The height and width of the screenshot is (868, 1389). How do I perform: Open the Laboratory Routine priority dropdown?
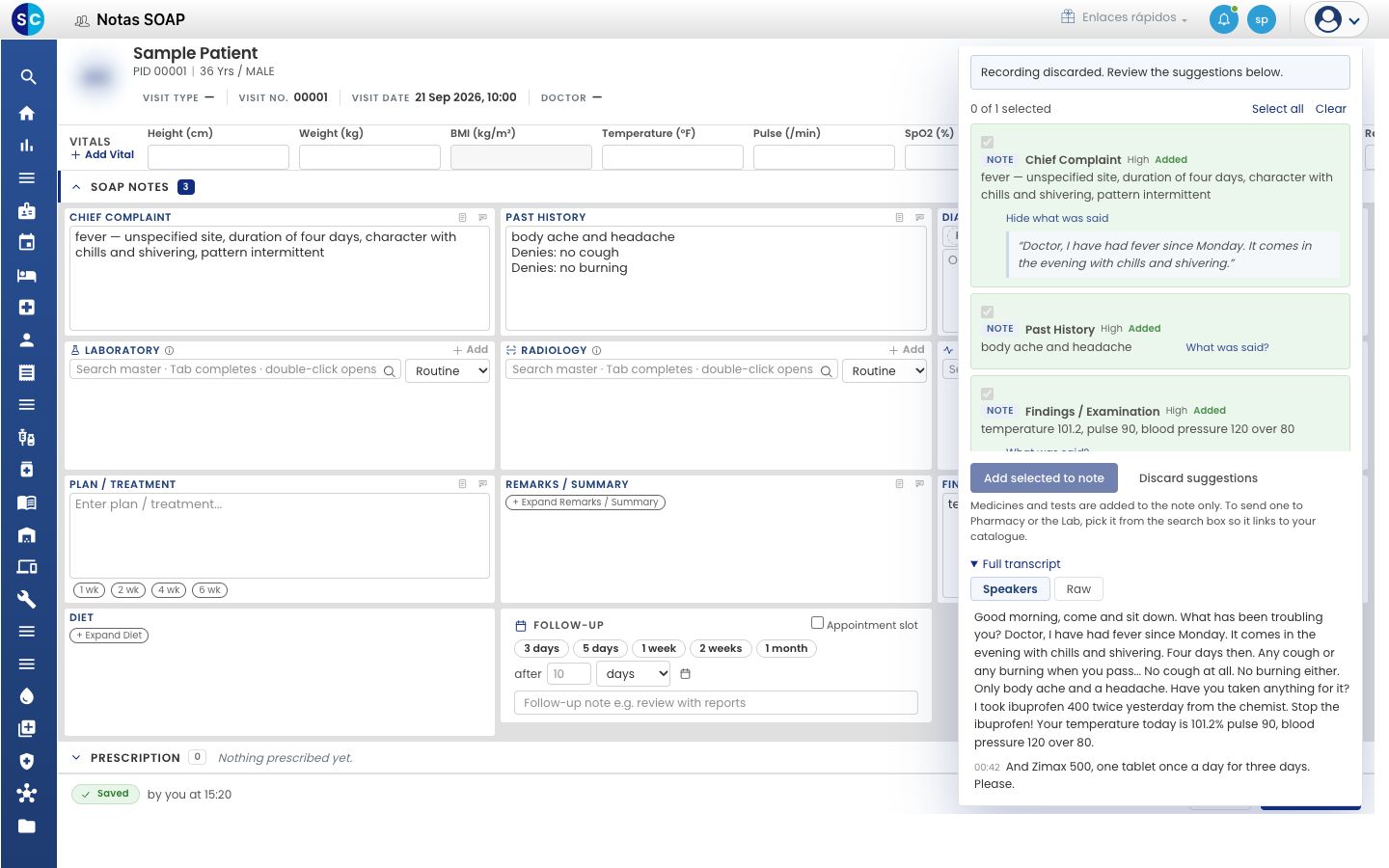449,371
